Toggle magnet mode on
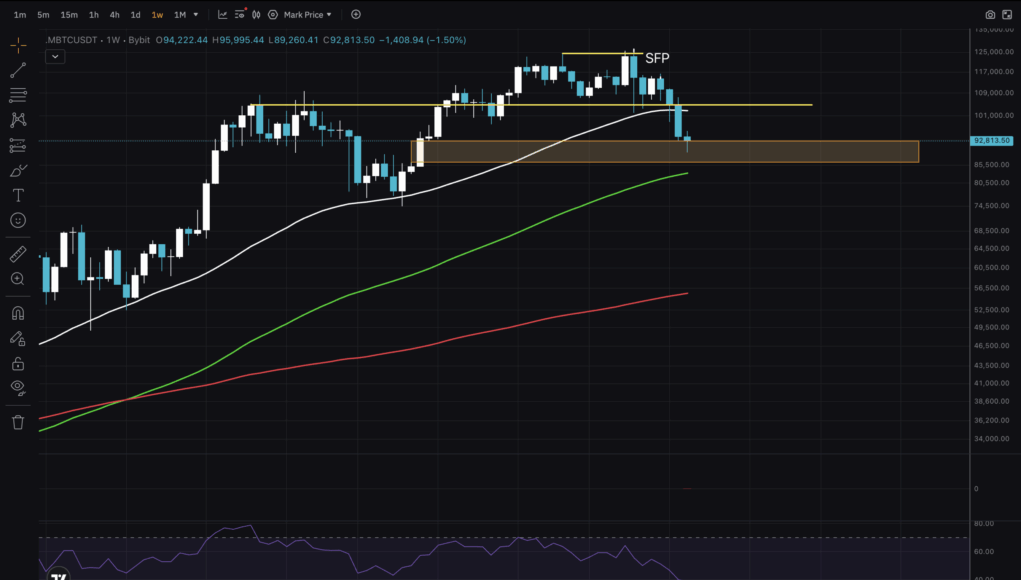1021x580 pixels. pos(17,312)
